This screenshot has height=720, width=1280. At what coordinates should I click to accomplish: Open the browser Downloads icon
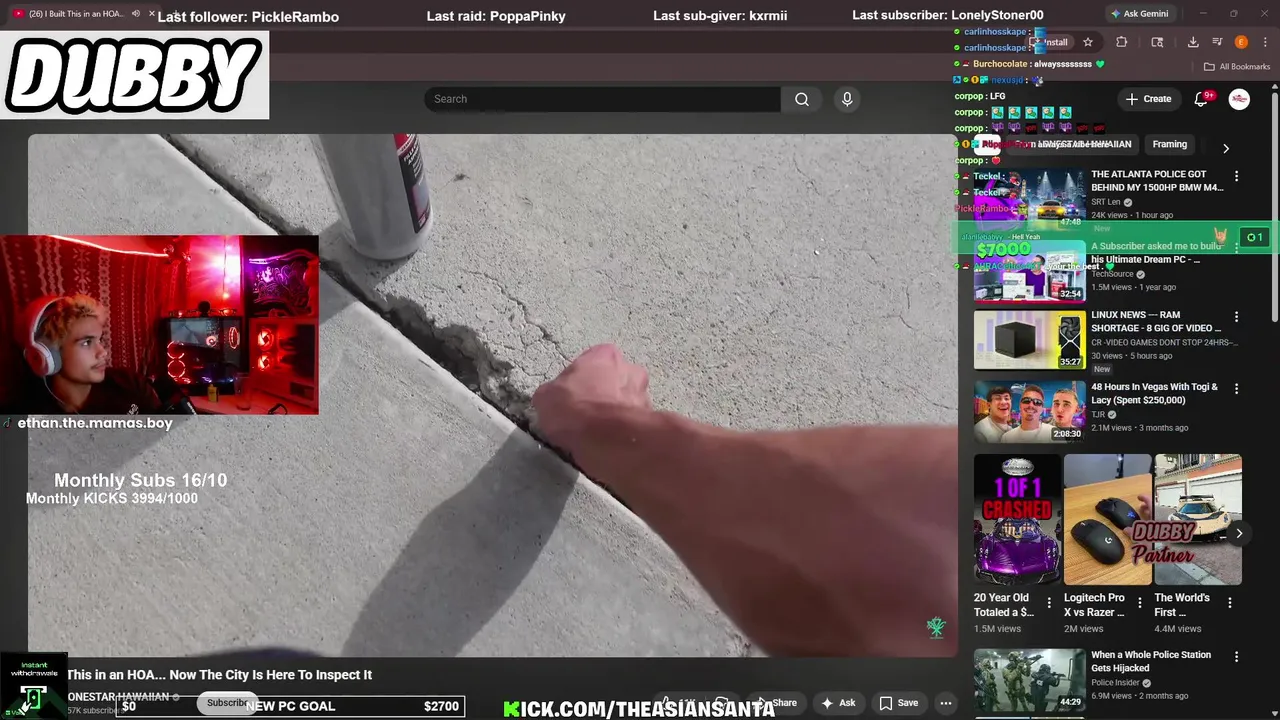coord(1193,42)
